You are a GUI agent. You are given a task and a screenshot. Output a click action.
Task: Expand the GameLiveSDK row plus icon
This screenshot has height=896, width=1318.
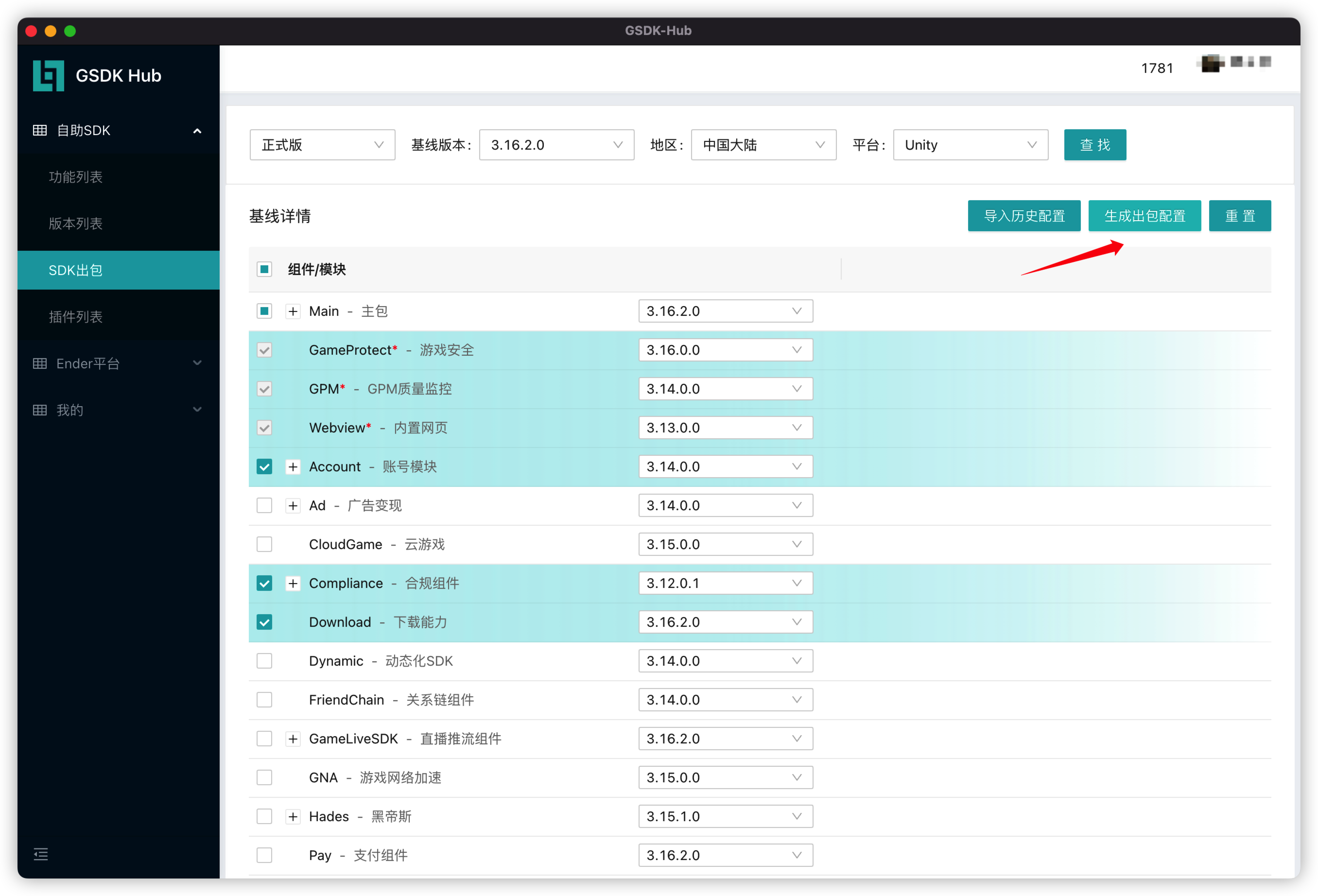(x=293, y=739)
